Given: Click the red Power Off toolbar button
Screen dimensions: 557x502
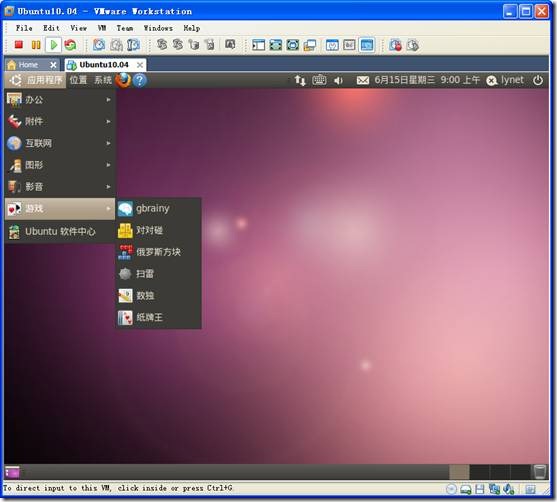Looking at the screenshot, I should pos(18,45).
